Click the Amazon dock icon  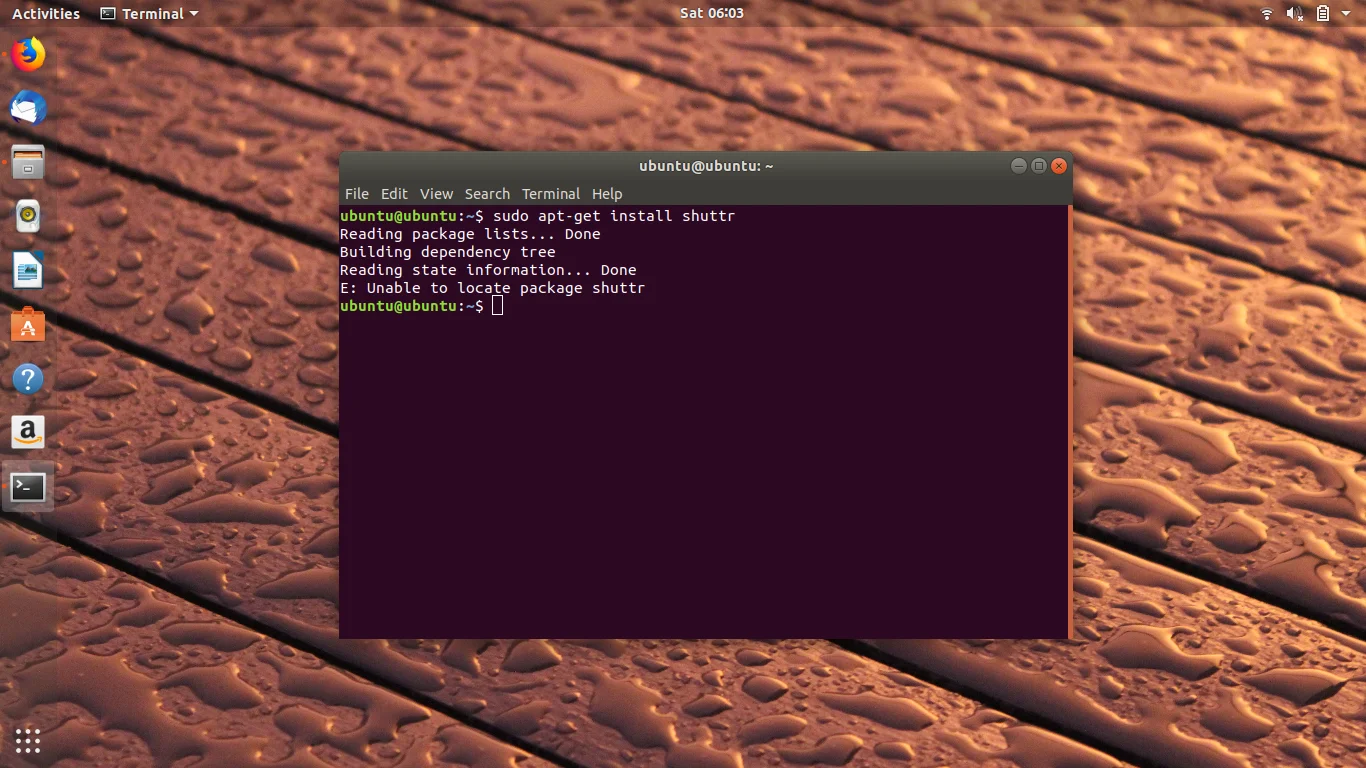point(28,433)
